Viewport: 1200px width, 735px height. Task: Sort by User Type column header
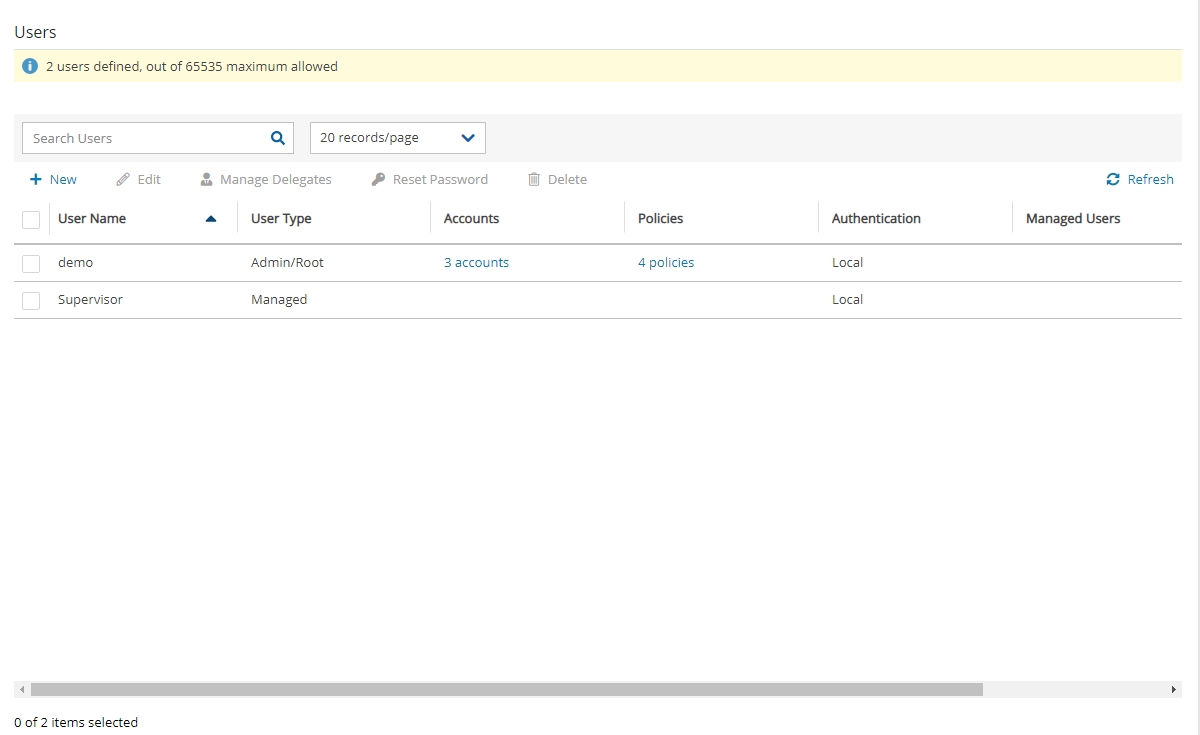point(281,219)
